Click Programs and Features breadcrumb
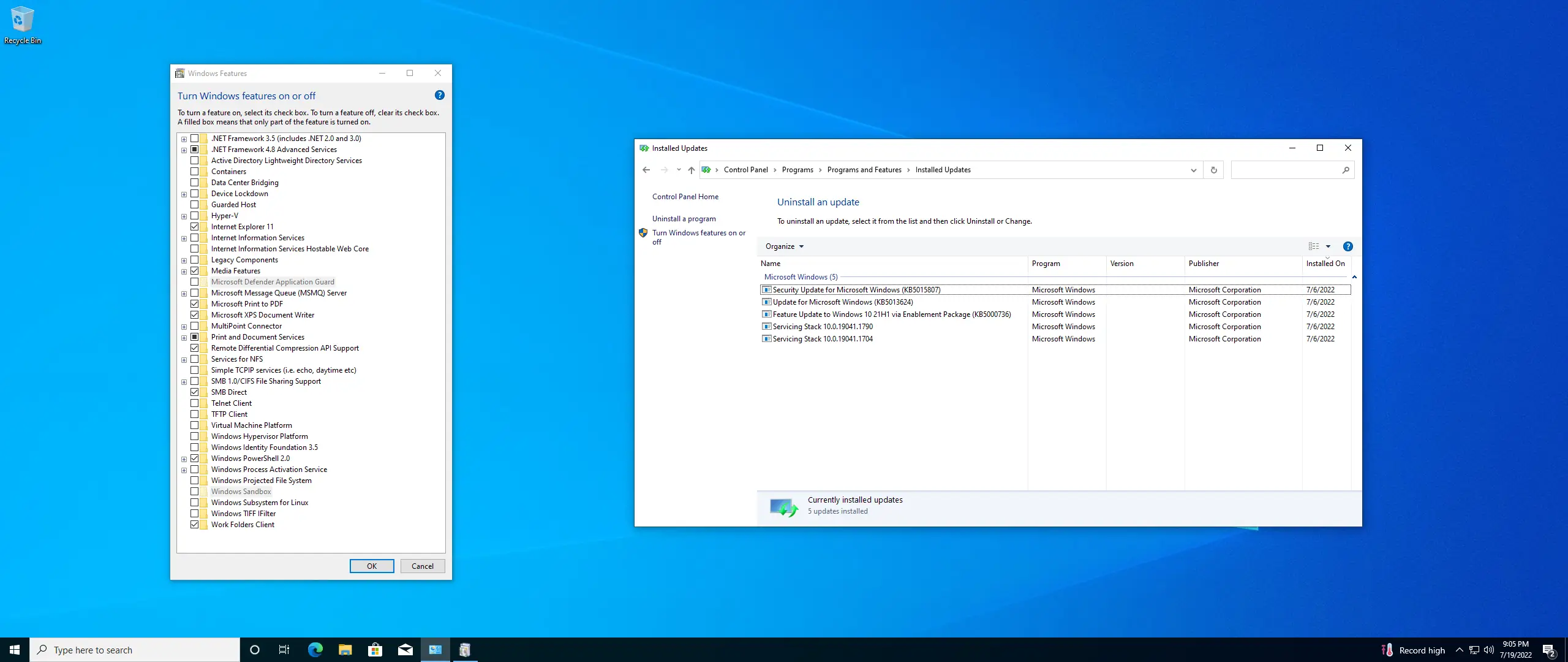Screen dimensions: 1568x662 pos(864,170)
